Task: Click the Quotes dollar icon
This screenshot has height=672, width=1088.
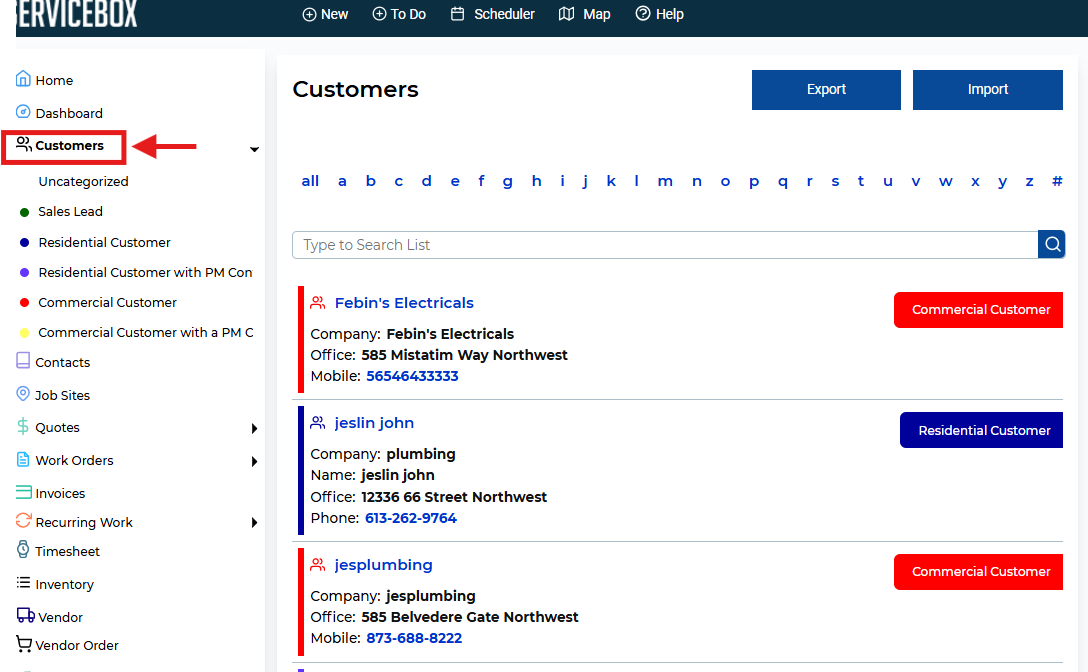Action: 23,426
